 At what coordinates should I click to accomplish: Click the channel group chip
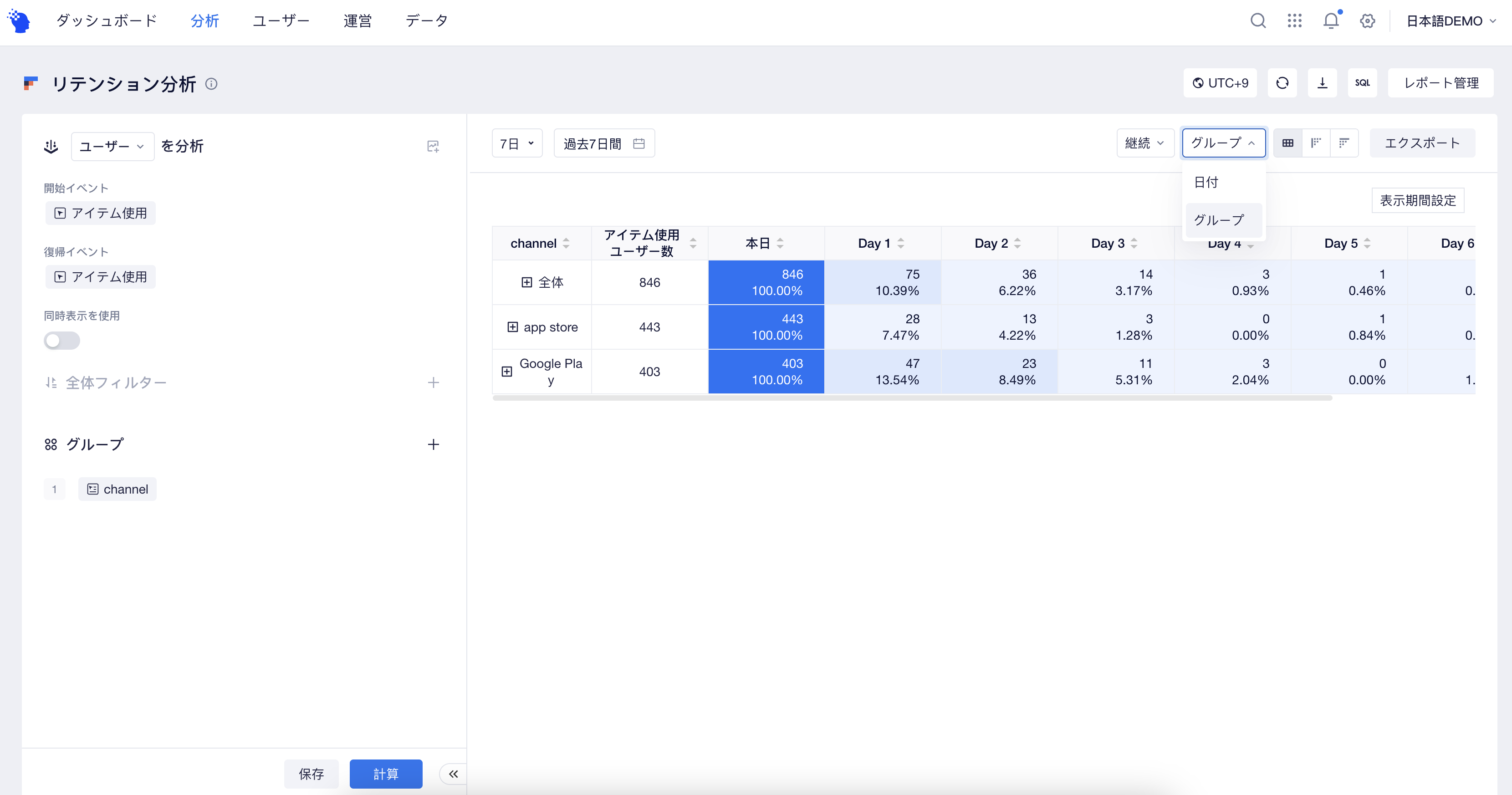tap(117, 489)
